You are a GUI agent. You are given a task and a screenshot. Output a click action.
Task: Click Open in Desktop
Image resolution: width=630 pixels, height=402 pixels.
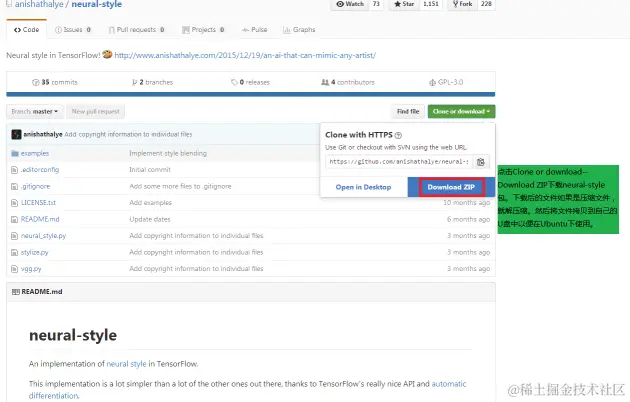click(x=363, y=187)
